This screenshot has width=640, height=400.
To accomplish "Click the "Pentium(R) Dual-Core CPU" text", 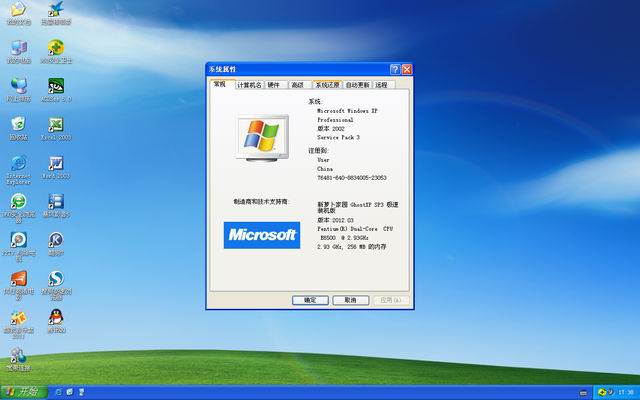I will 355,229.
